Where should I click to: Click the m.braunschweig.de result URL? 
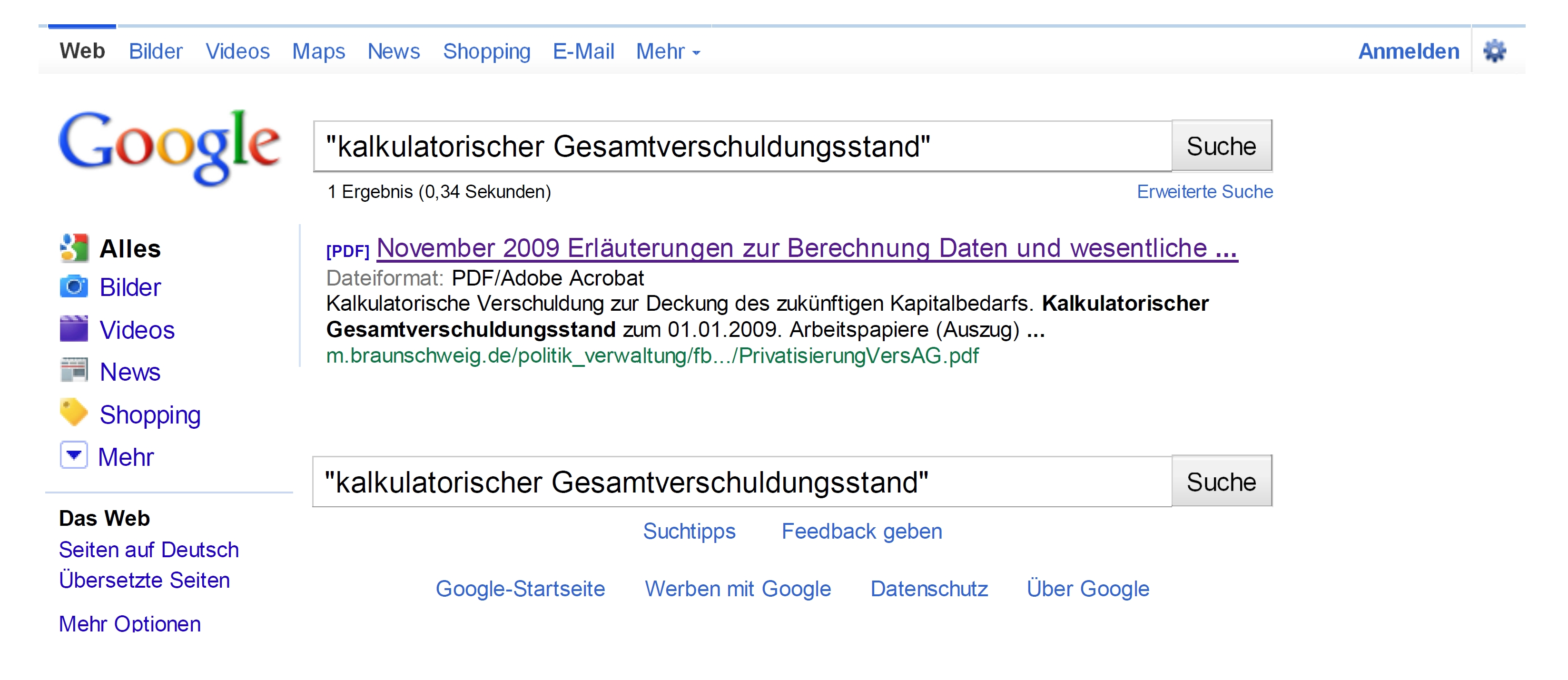[x=652, y=355]
